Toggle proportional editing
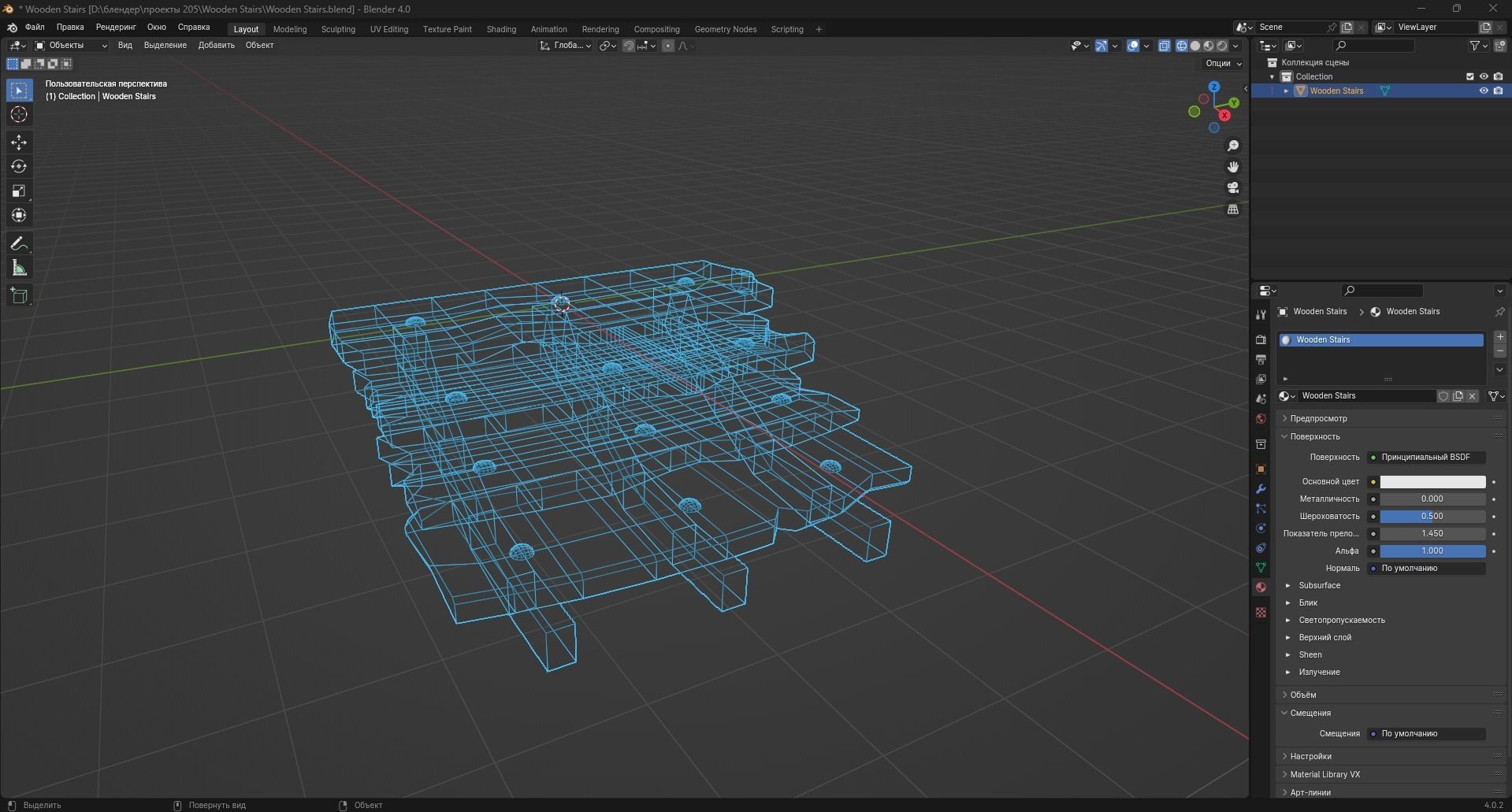1512x812 pixels. pyautogui.click(x=668, y=46)
